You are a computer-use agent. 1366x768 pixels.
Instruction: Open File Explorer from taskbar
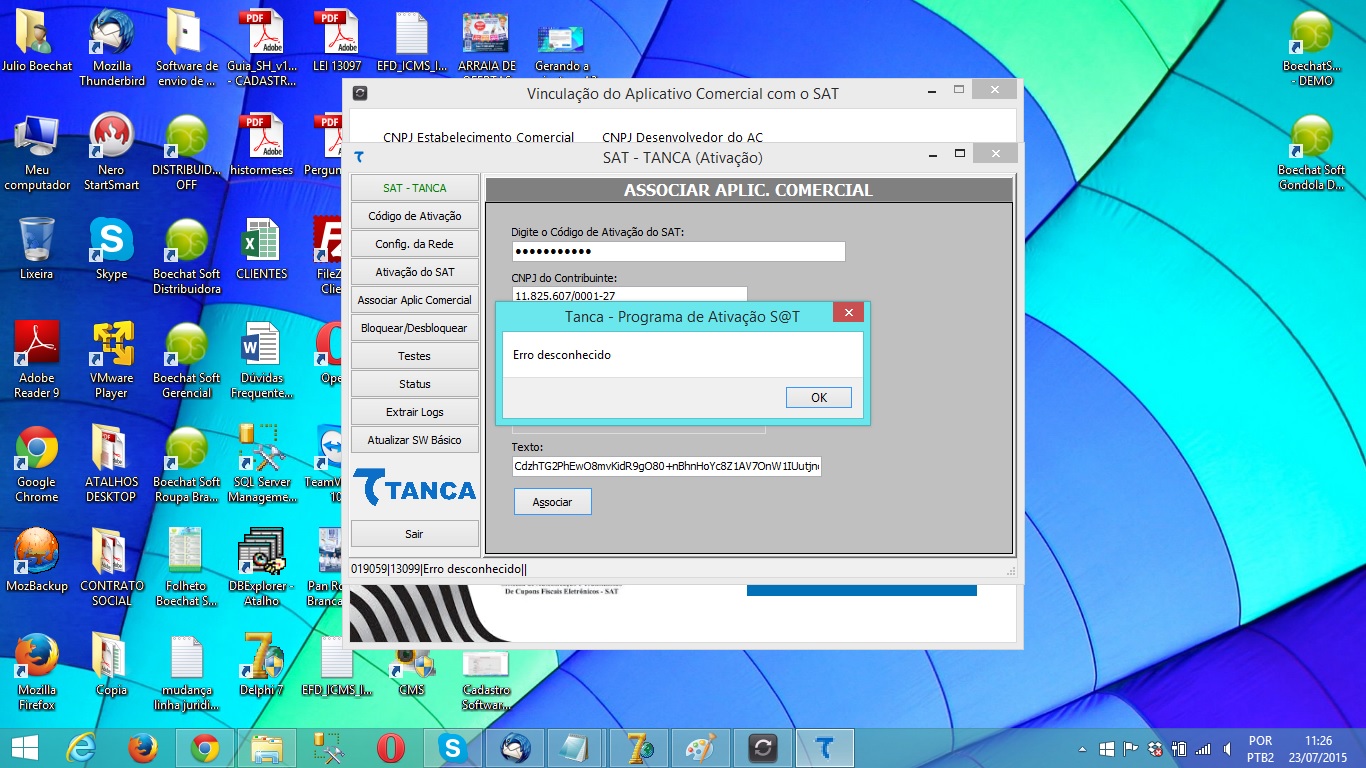click(267, 747)
